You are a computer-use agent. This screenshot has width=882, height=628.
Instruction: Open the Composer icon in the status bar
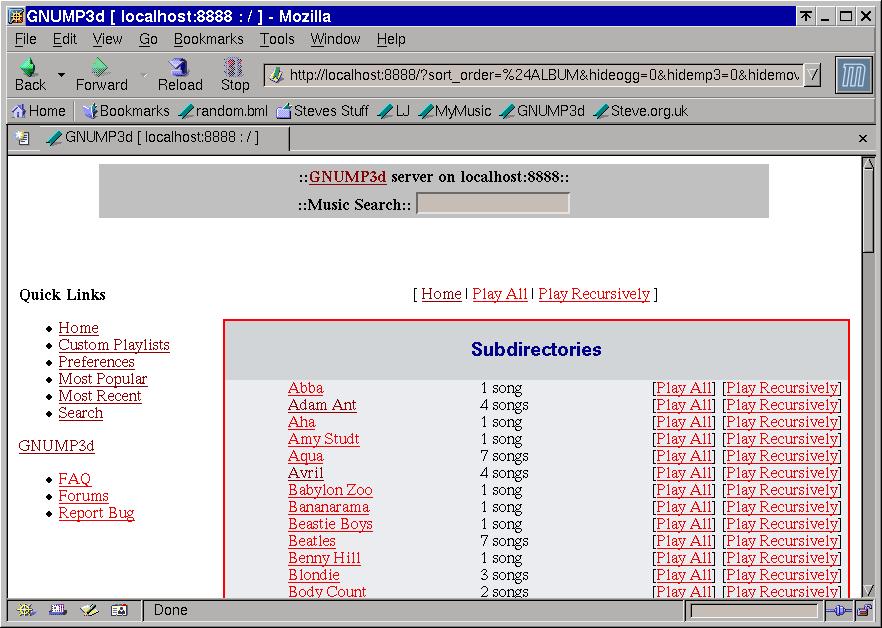[89, 610]
